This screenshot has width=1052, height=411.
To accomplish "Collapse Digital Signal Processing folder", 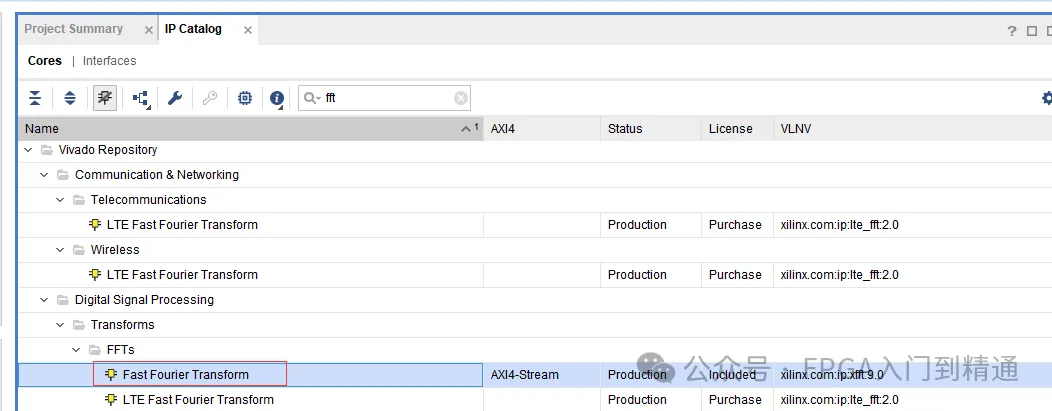I will point(44,300).
